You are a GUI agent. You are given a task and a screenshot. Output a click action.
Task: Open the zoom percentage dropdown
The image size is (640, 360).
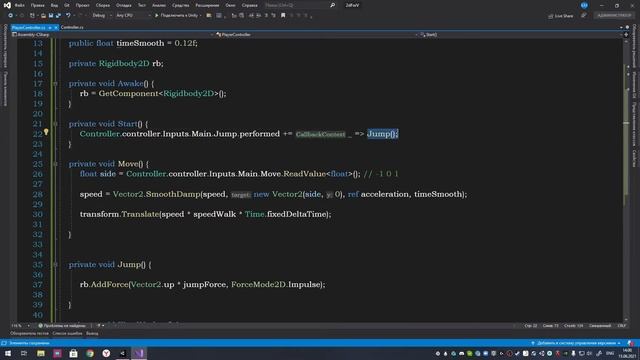(x=20, y=326)
